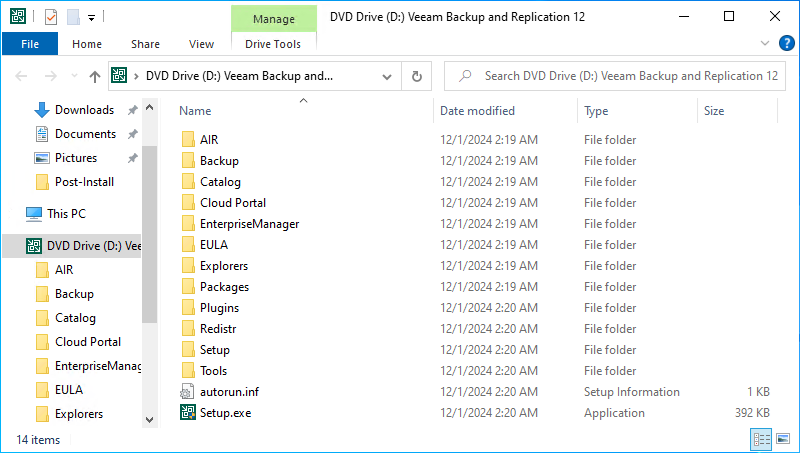The image size is (800, 453).
Task: Switch to the Share ribbon tab
Action: pos(145,44)
